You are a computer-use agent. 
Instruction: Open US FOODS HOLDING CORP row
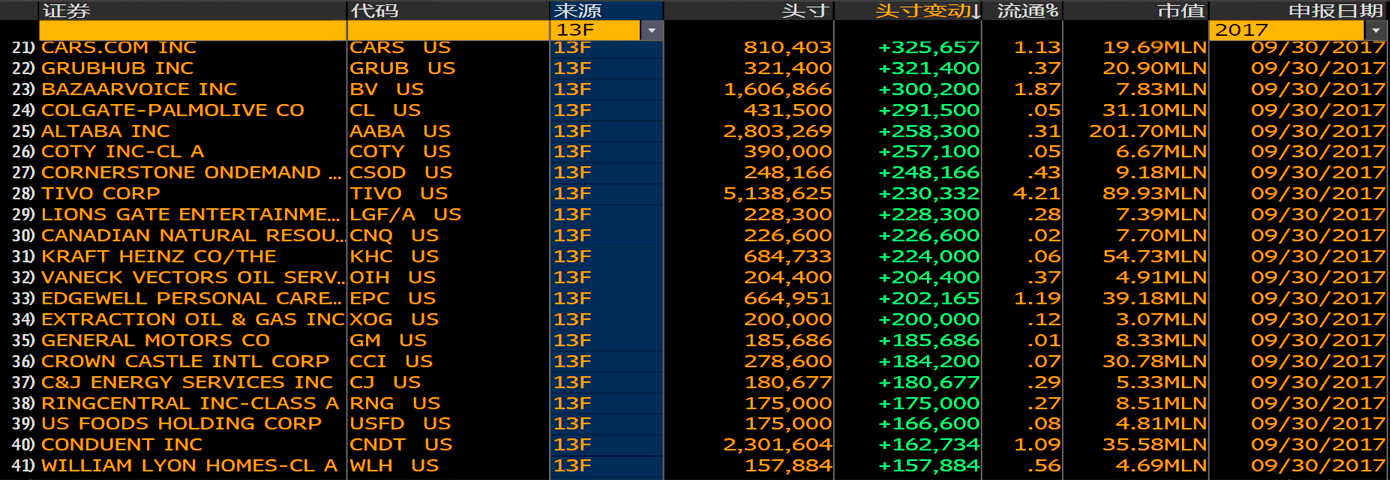point(695,423)
